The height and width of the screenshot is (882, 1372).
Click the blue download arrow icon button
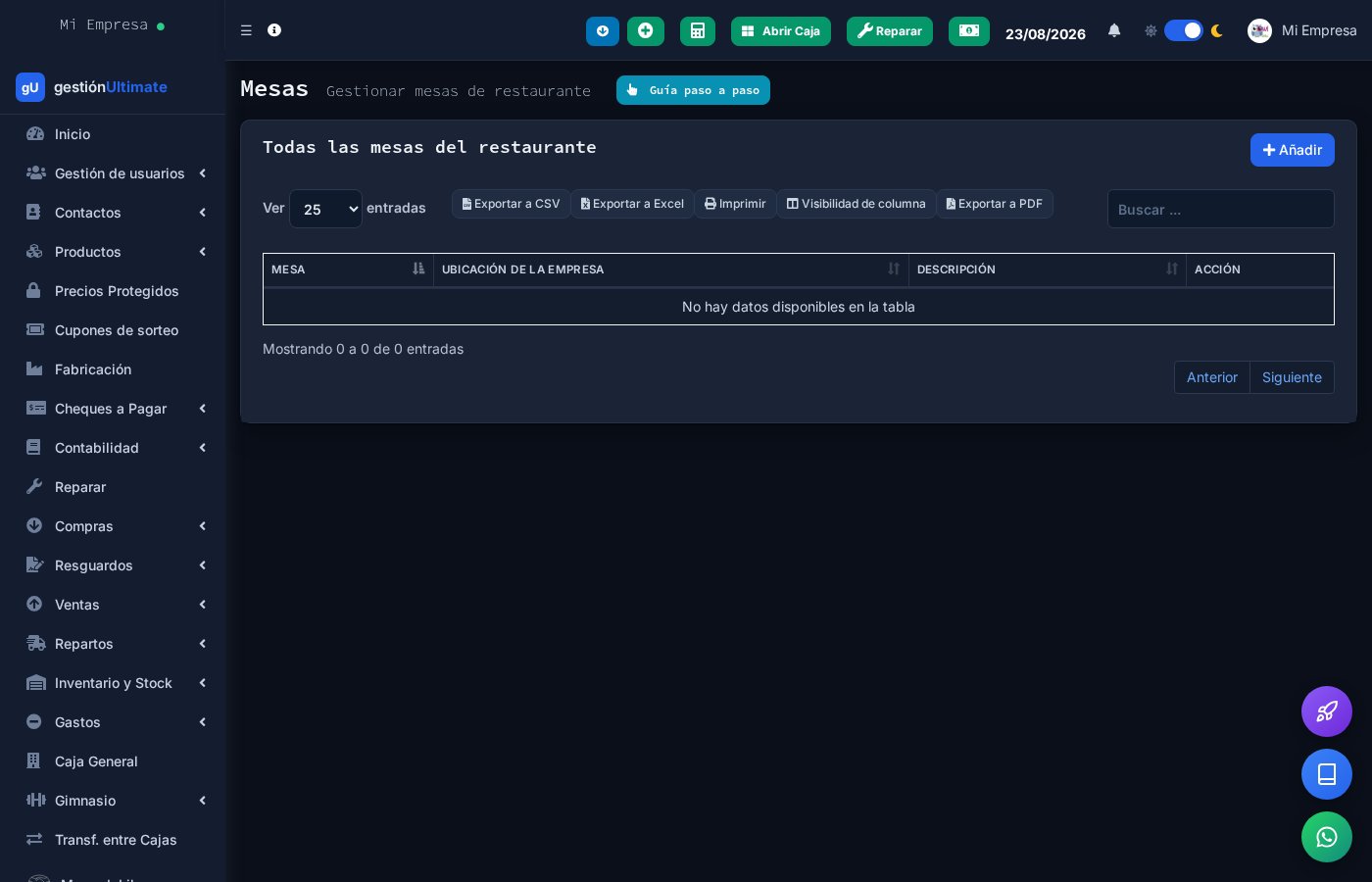point(603,31)
